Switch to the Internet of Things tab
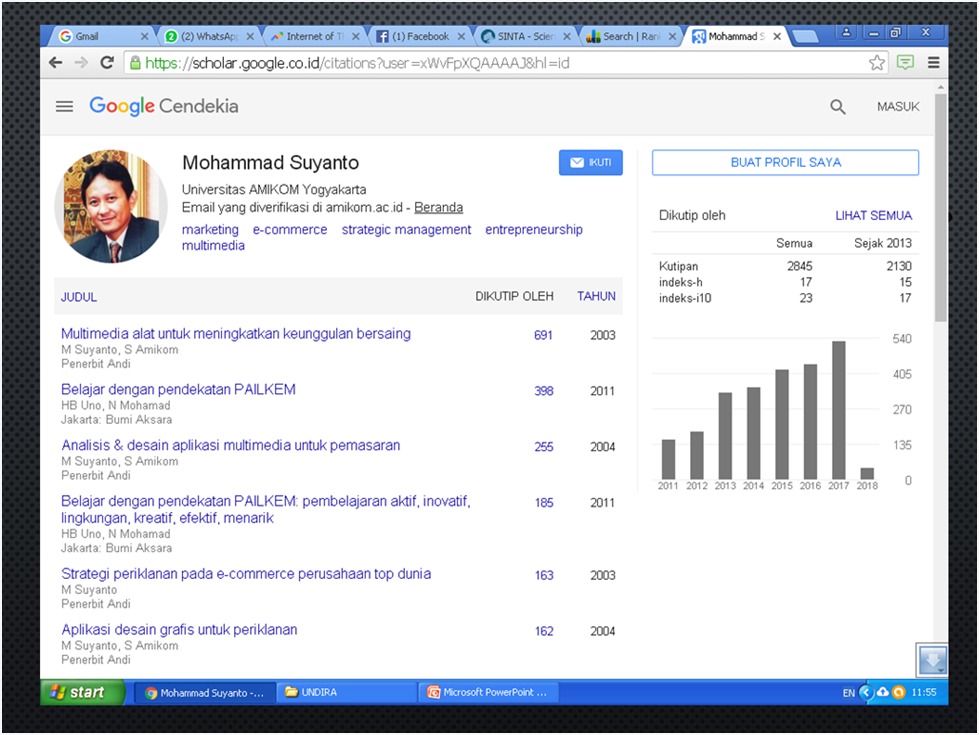The height and width of the screenshot is (735, 979). (315, 36)
